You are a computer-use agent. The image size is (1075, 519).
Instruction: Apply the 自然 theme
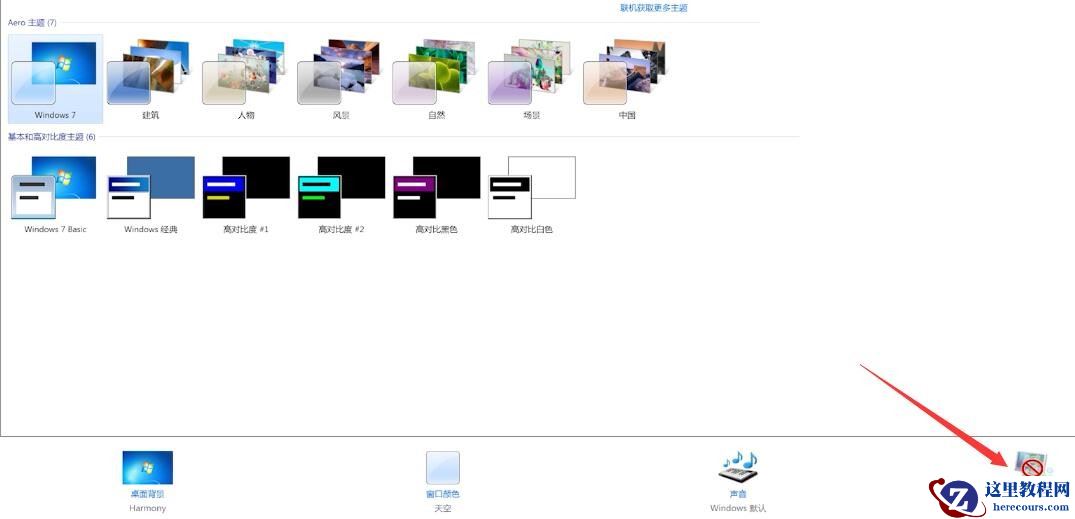coord(435,79)
